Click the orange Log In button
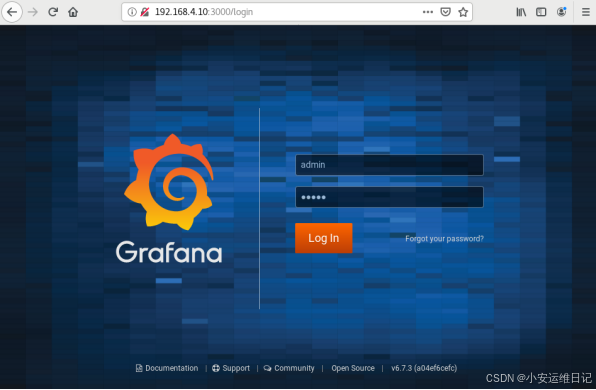Viewport: 596px width, 390px height. point(323,238)
